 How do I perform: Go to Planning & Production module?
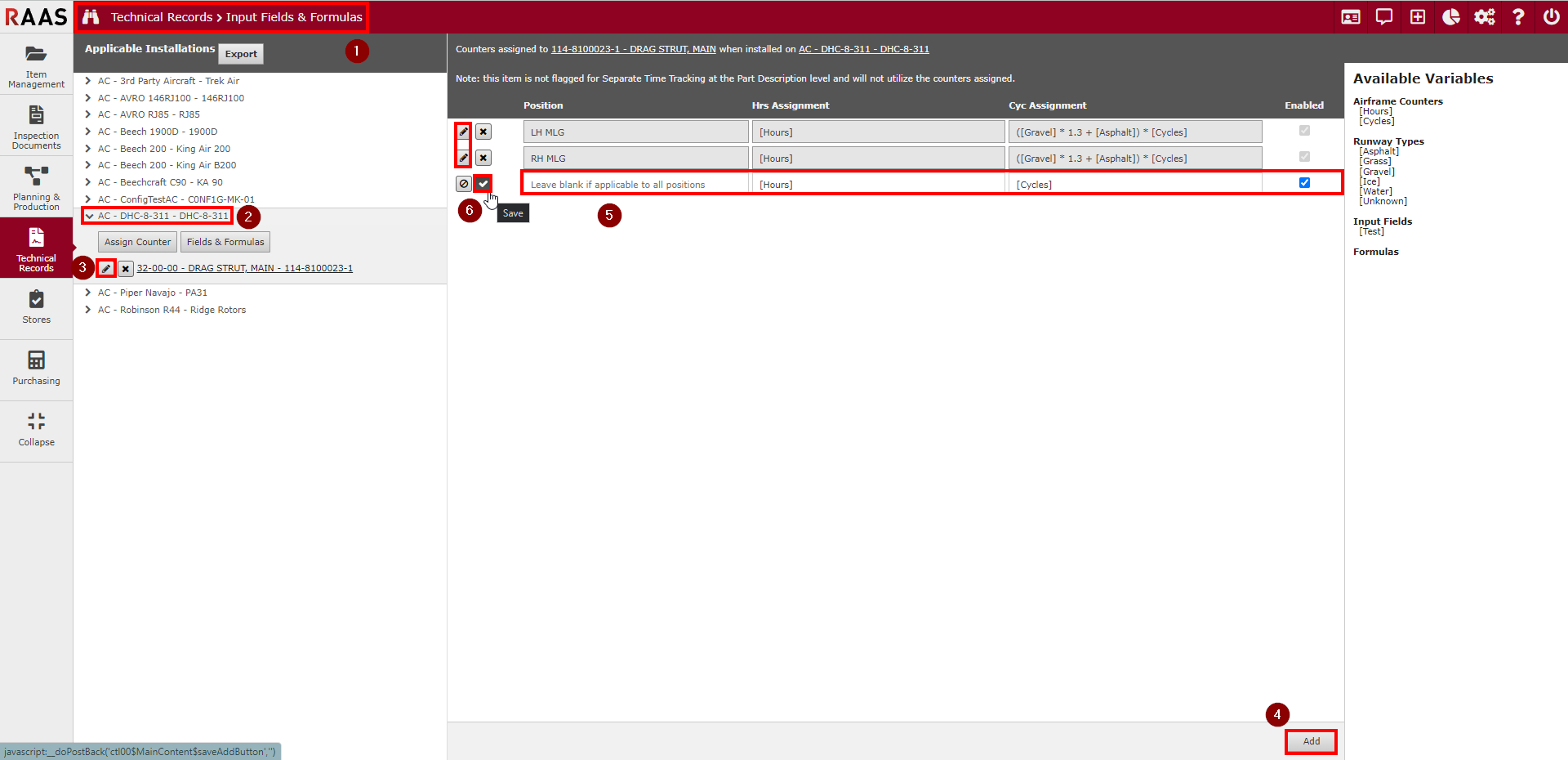click(x=36, y=187)
